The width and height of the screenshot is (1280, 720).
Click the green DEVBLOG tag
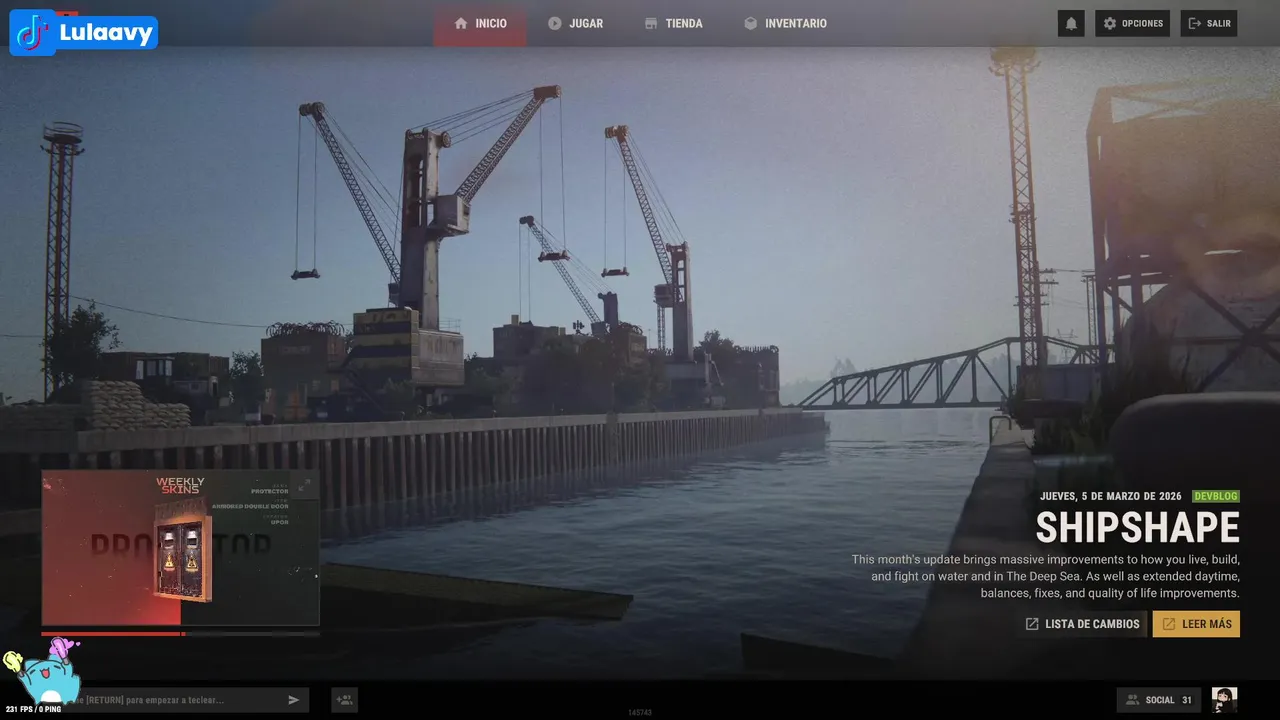[1216, 496]
